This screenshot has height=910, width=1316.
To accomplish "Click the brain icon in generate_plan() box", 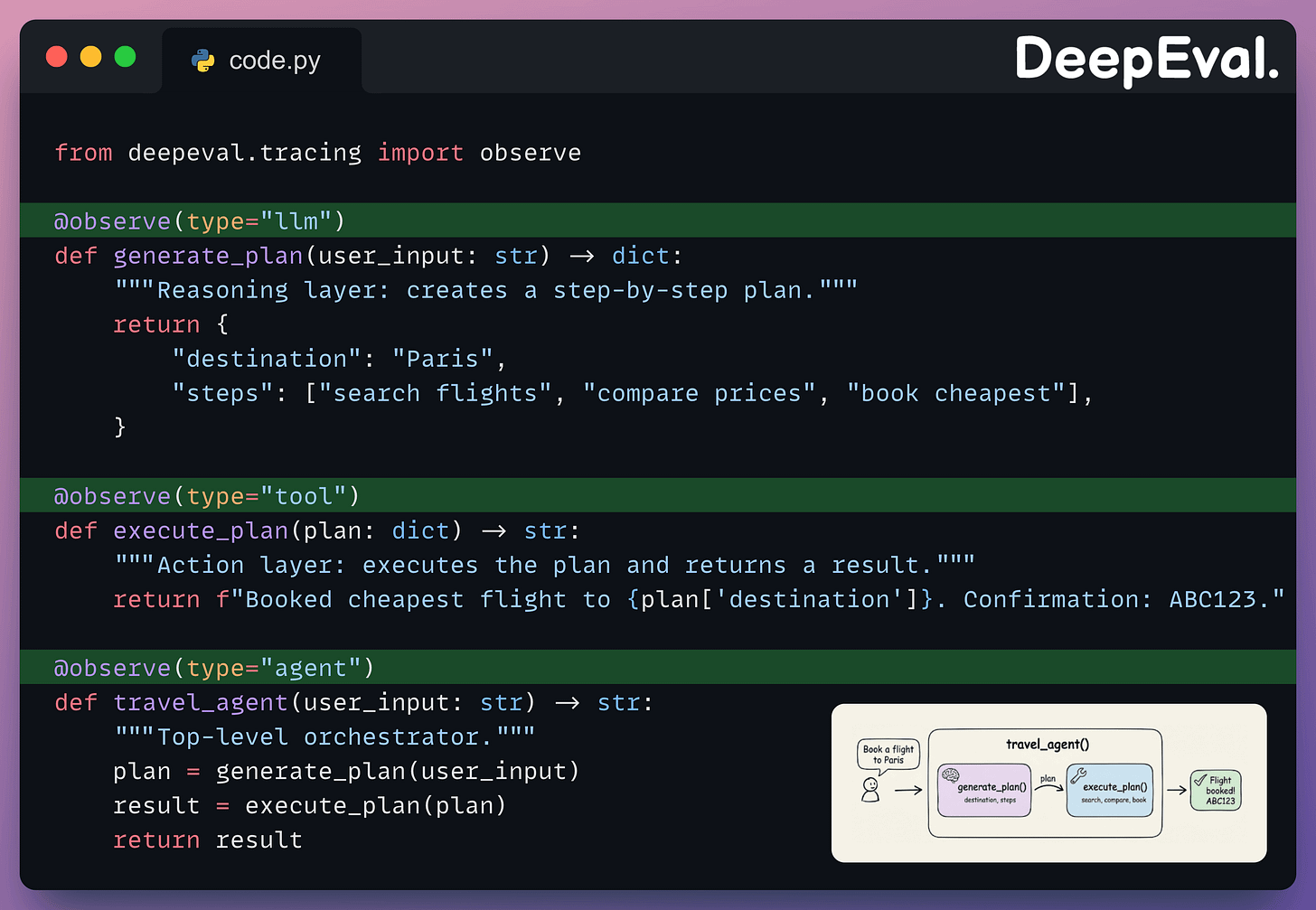I will pyautogui.click(x=950, y=774).
